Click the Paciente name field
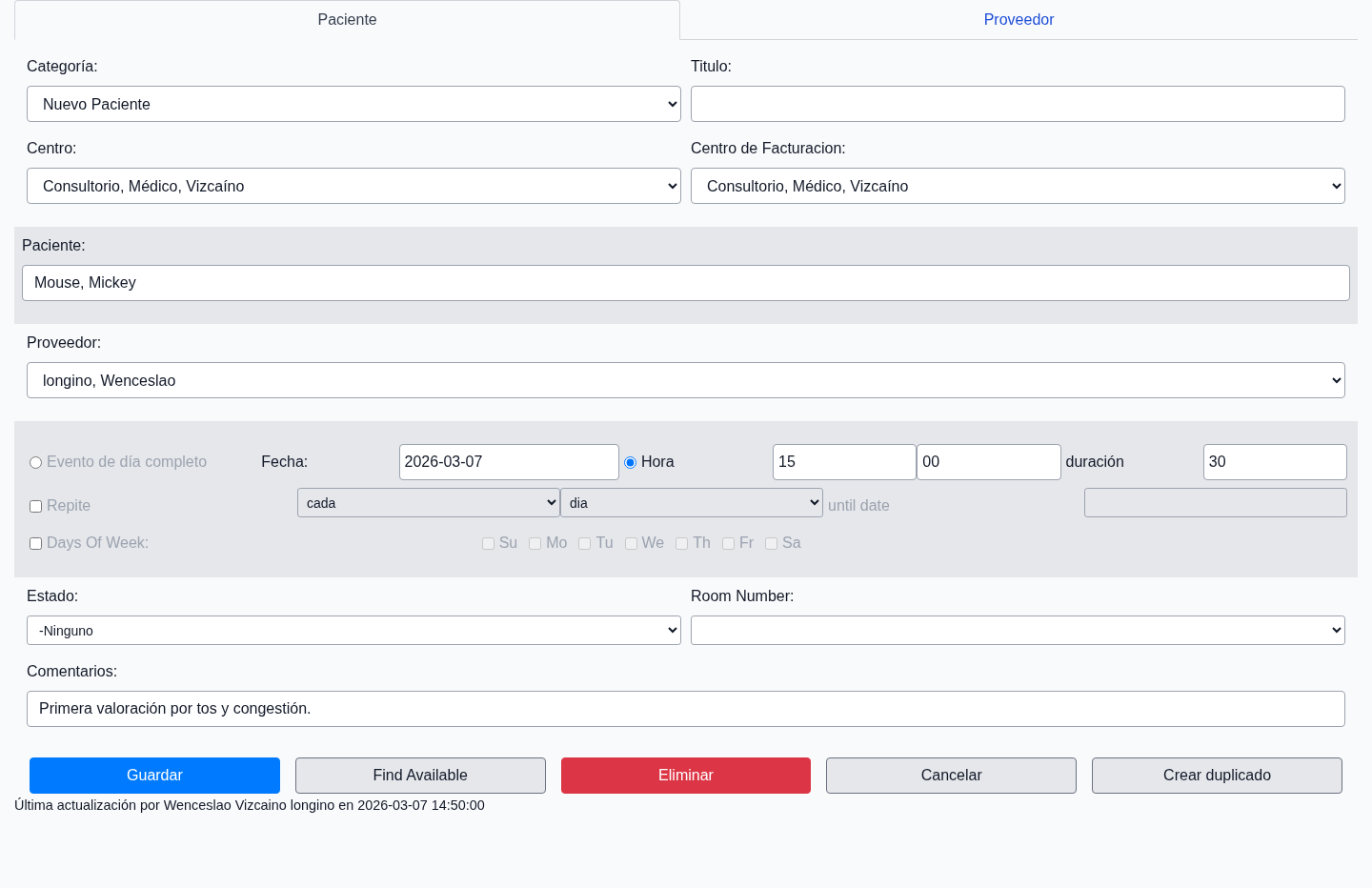This screenshot has width=1372, height=888. tap(685, 283)
